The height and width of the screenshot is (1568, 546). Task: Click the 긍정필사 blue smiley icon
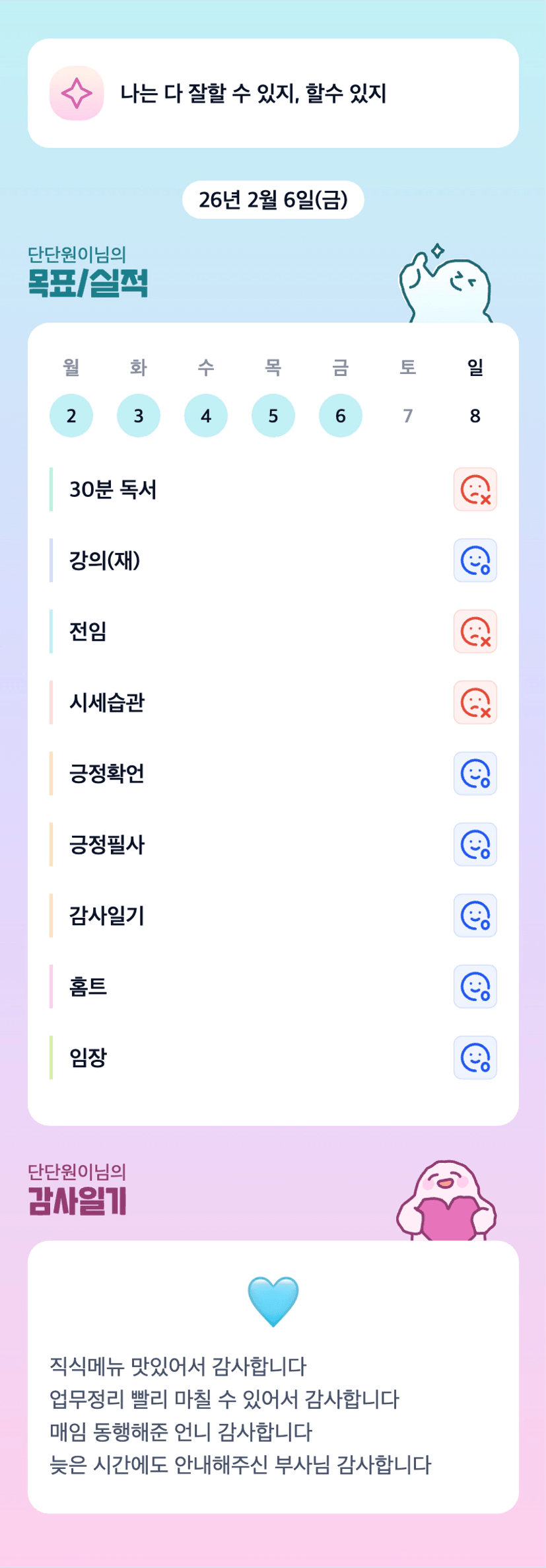[475, 844]
